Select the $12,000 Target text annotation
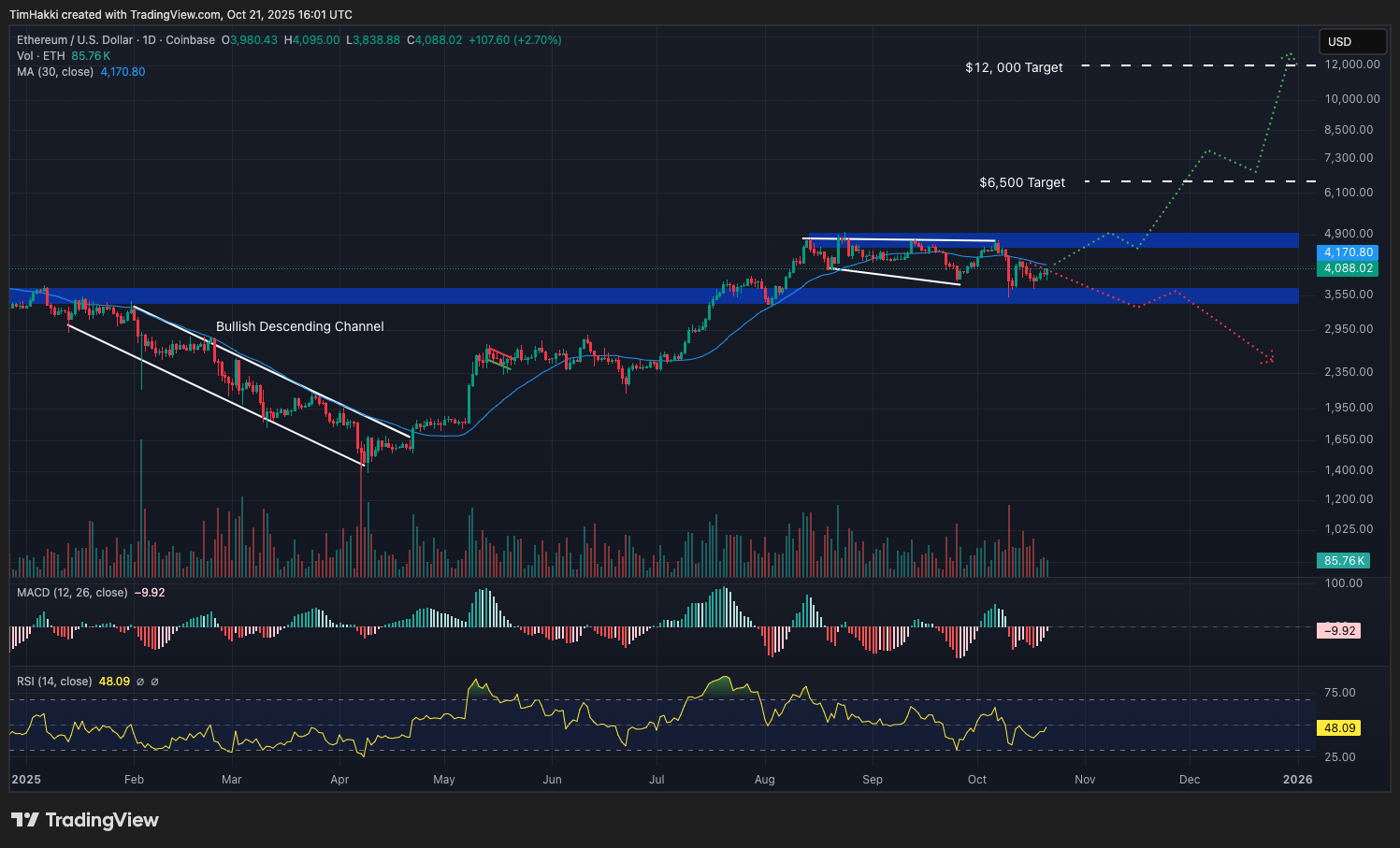 1012,67
